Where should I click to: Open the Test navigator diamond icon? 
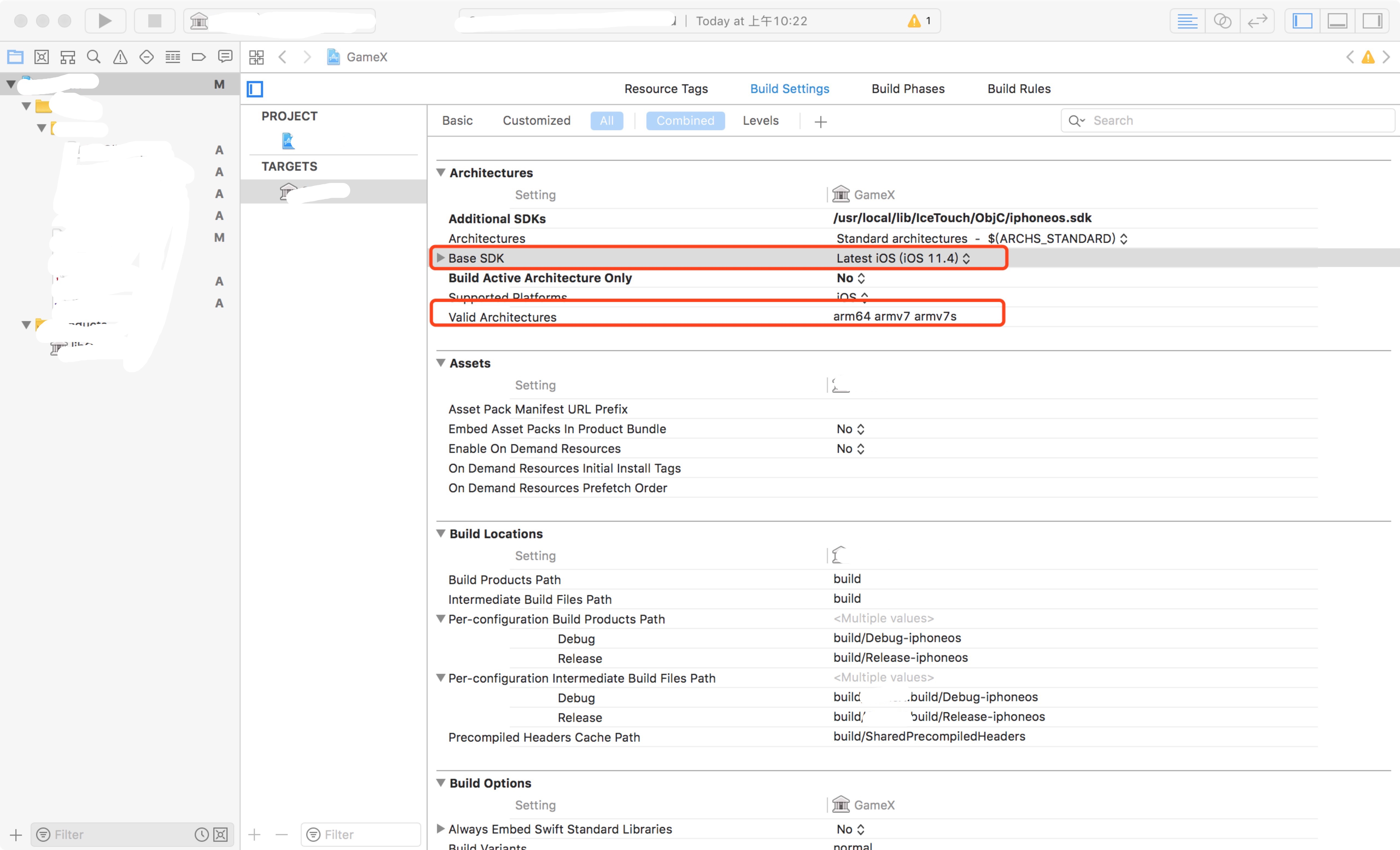tap(147, 57)
